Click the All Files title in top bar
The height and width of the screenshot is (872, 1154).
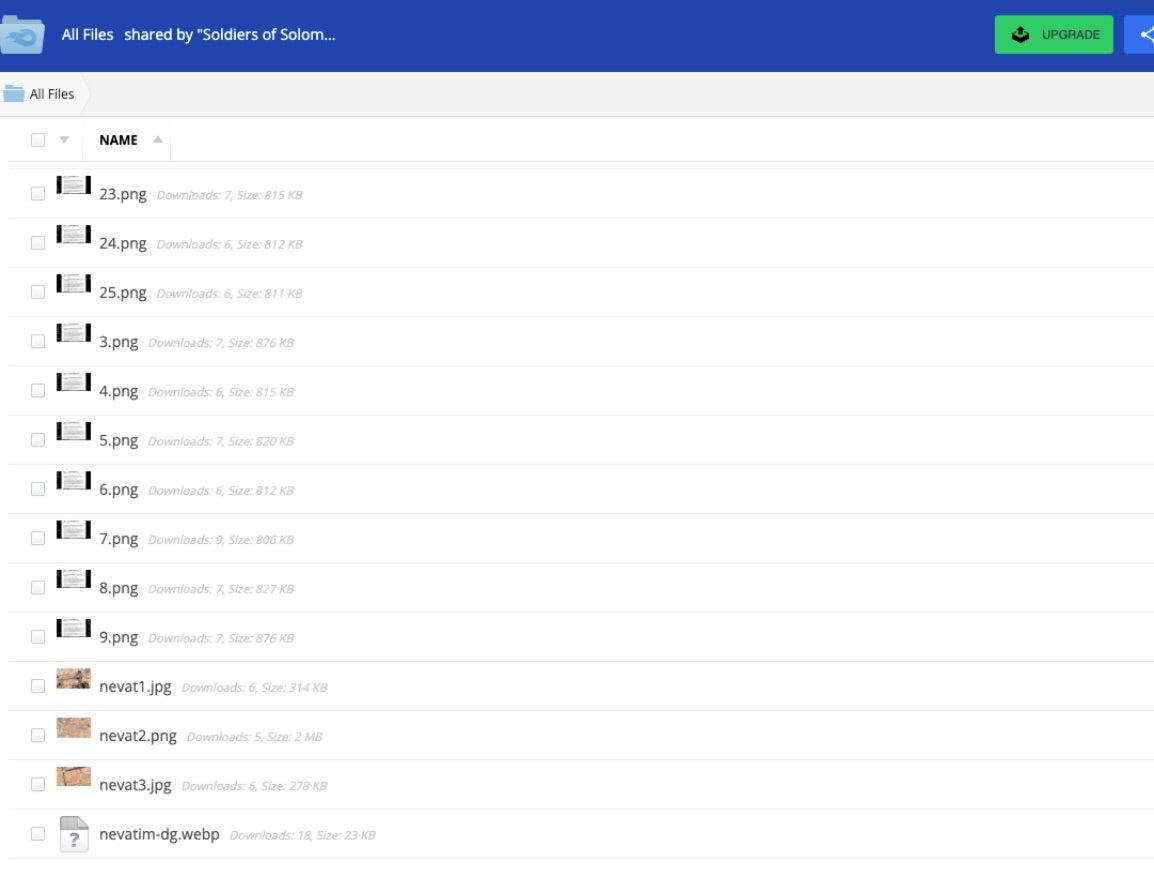[87, 35]
